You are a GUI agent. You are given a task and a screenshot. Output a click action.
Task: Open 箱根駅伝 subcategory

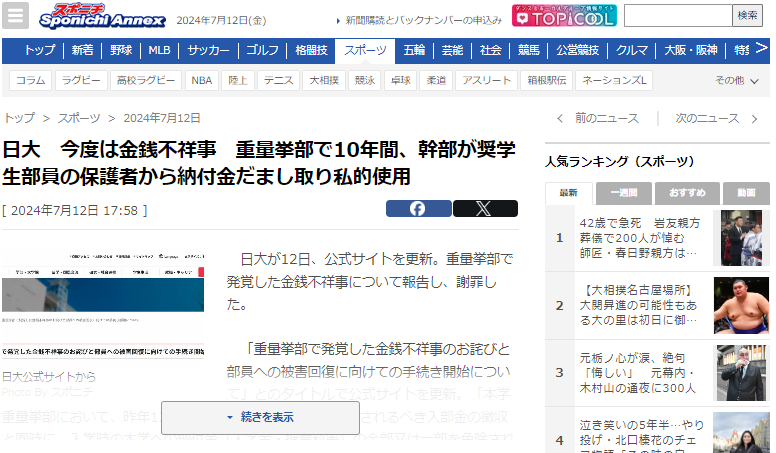click(547, 80)
